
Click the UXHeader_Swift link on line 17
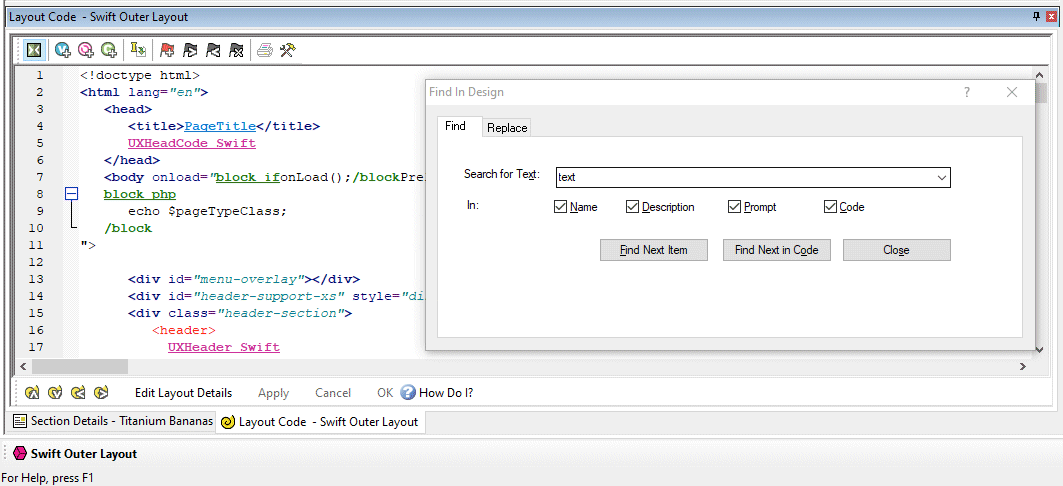click(x=224, y=347)
